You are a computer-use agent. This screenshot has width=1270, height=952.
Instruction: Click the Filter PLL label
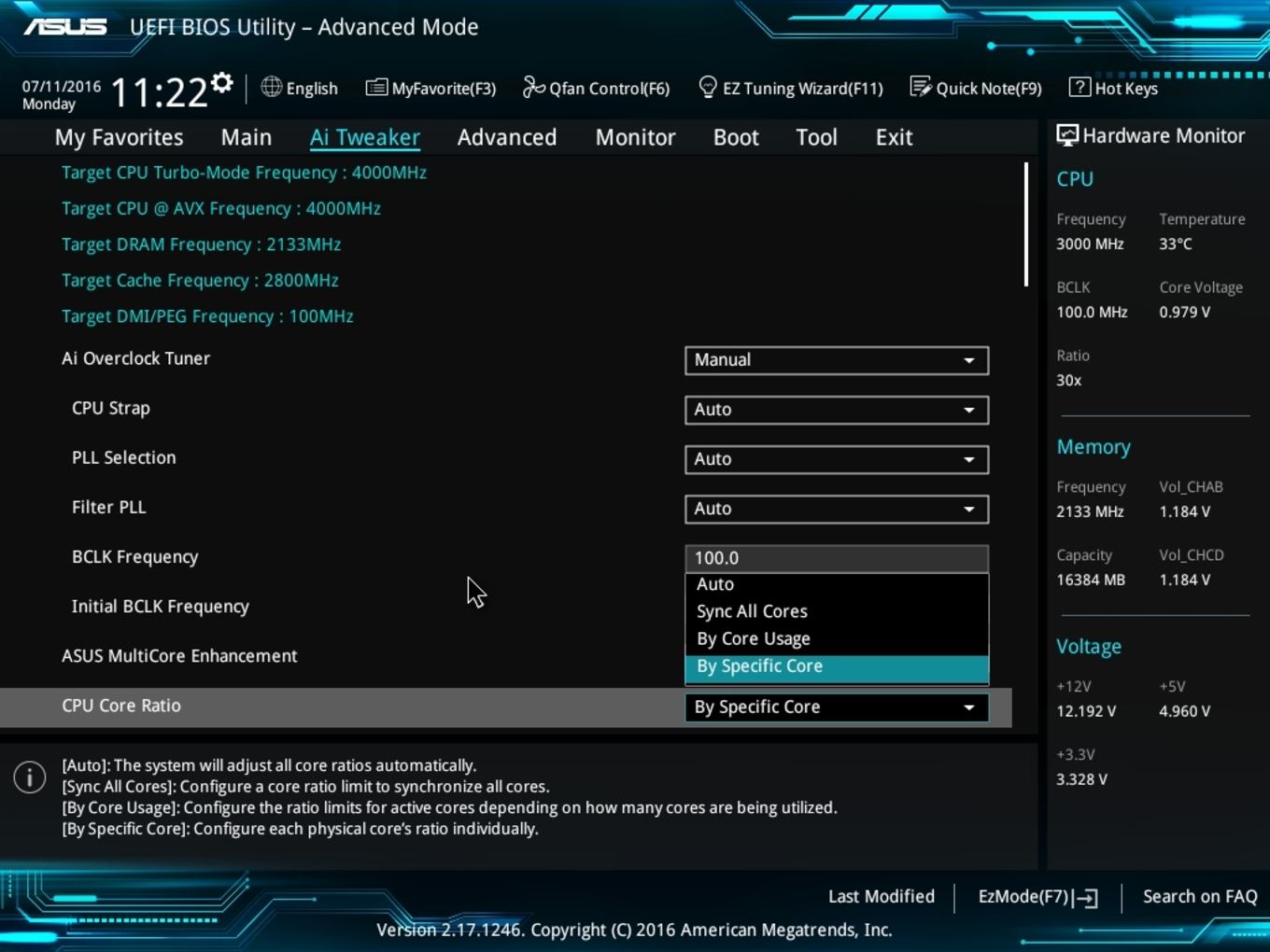(108, 507)
